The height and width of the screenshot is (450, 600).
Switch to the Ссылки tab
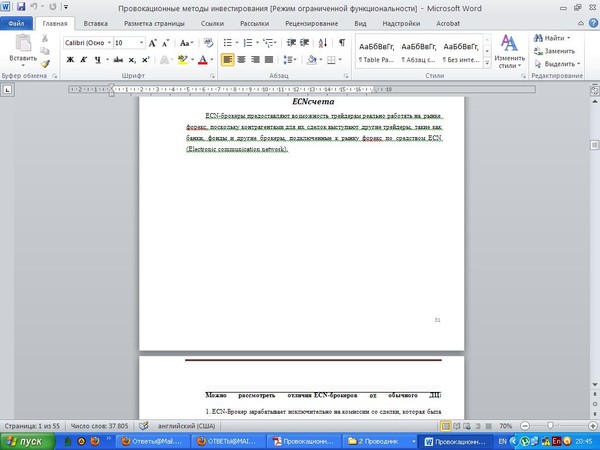click(x=212, y=23)
